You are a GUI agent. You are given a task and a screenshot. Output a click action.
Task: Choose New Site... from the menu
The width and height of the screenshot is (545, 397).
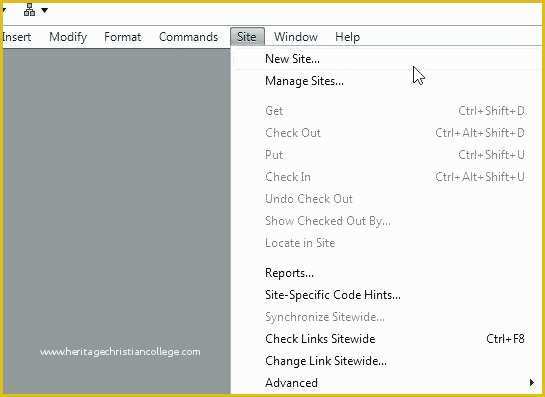[x=385, y=59]
